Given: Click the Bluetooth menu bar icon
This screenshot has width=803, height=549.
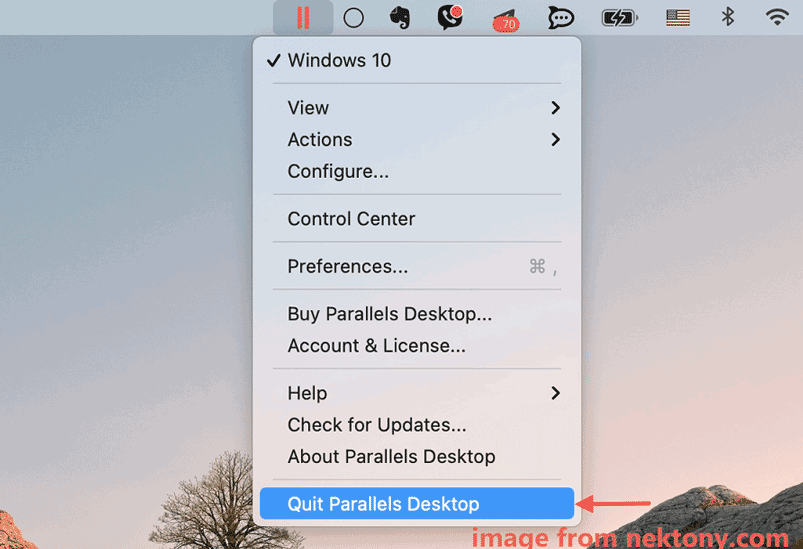Looking at the screenshot, I should click(728, 17).
